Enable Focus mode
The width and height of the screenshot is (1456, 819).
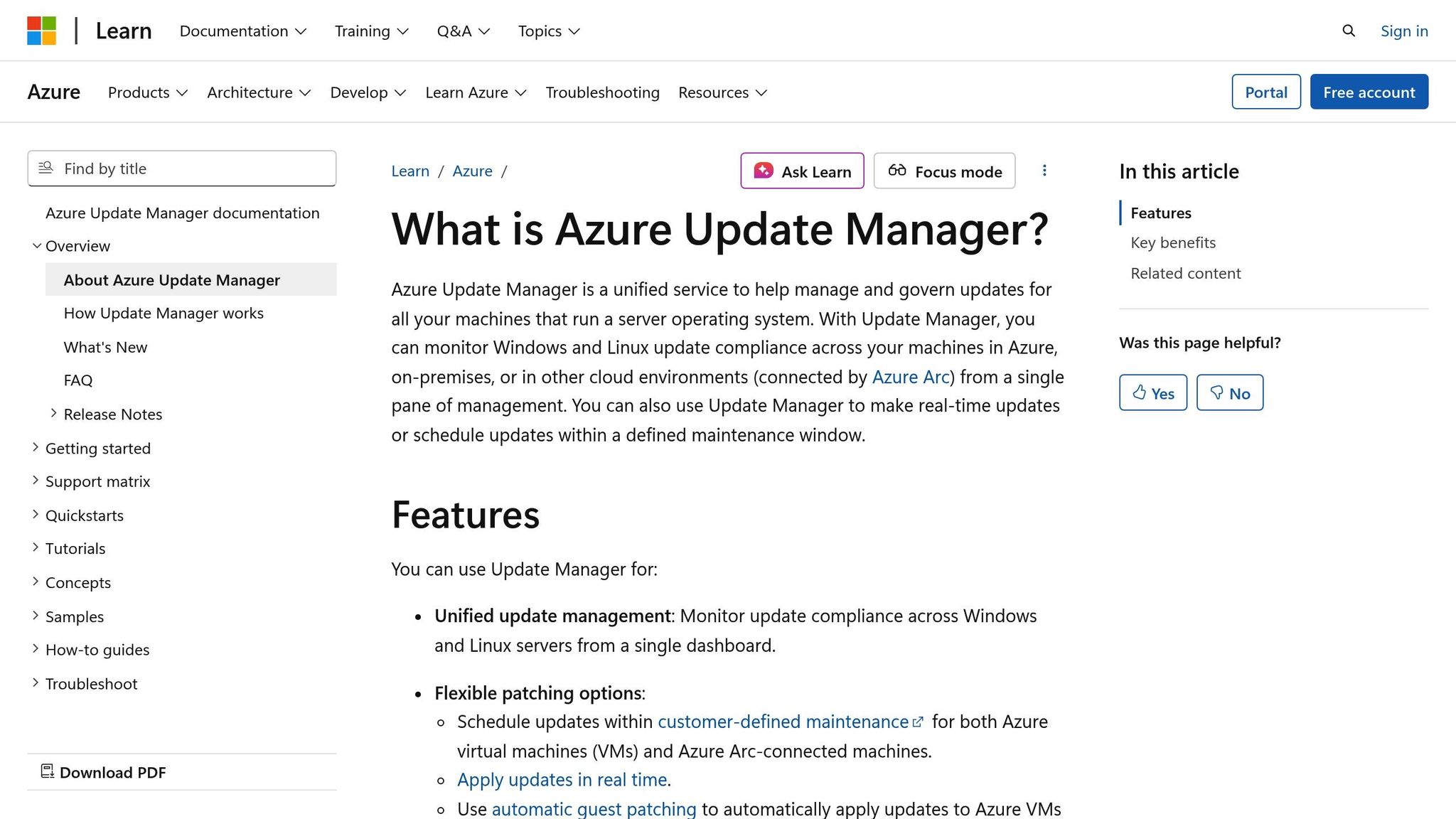[943, 171]
